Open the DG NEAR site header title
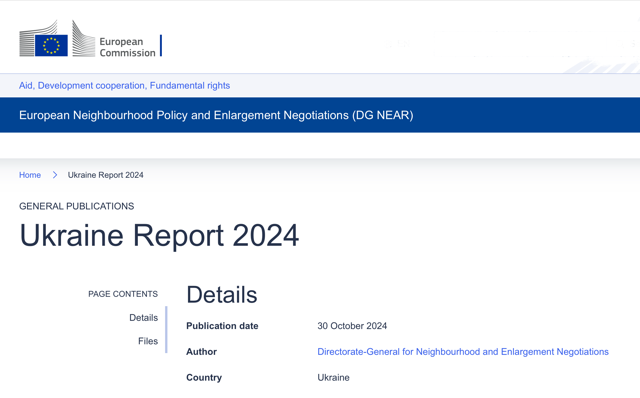The width and height of the screenshot is (640, 398). [216, 115]
